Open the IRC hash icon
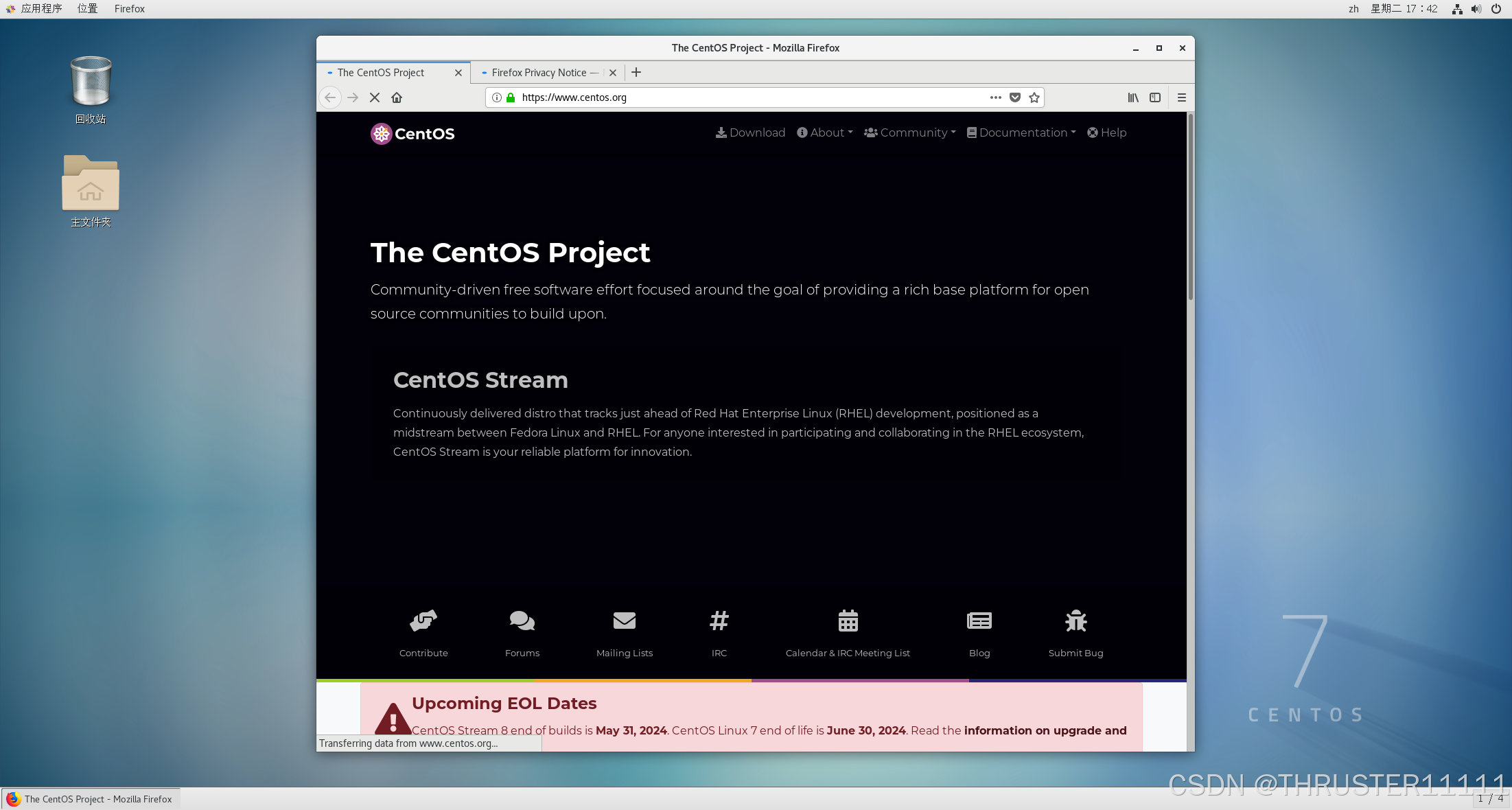Screen dimensions: 1512x810 pos(719,621)
